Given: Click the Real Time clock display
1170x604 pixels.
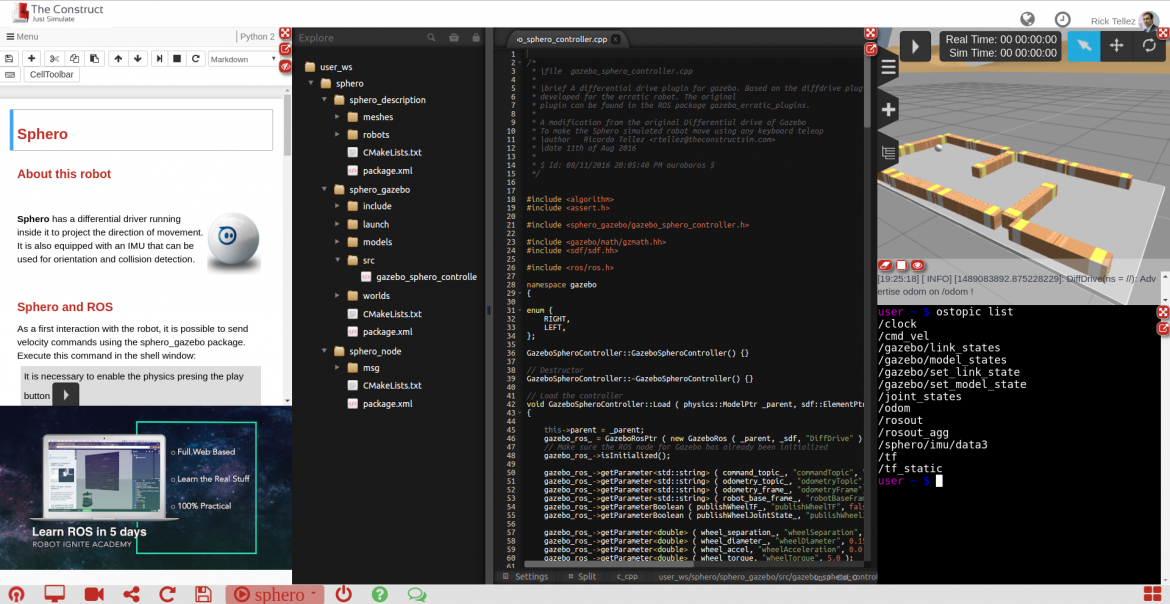Looking at the screenshot, I should 1001,40.
